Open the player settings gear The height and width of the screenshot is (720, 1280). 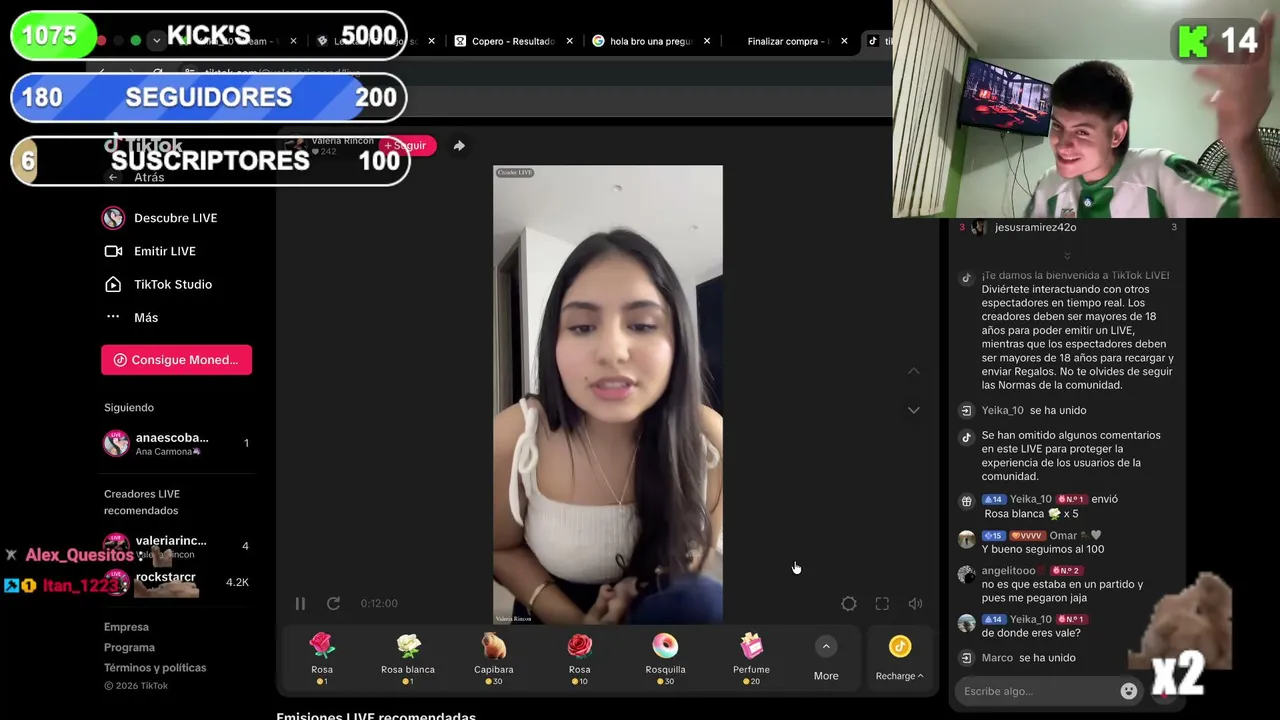[849, 603]
